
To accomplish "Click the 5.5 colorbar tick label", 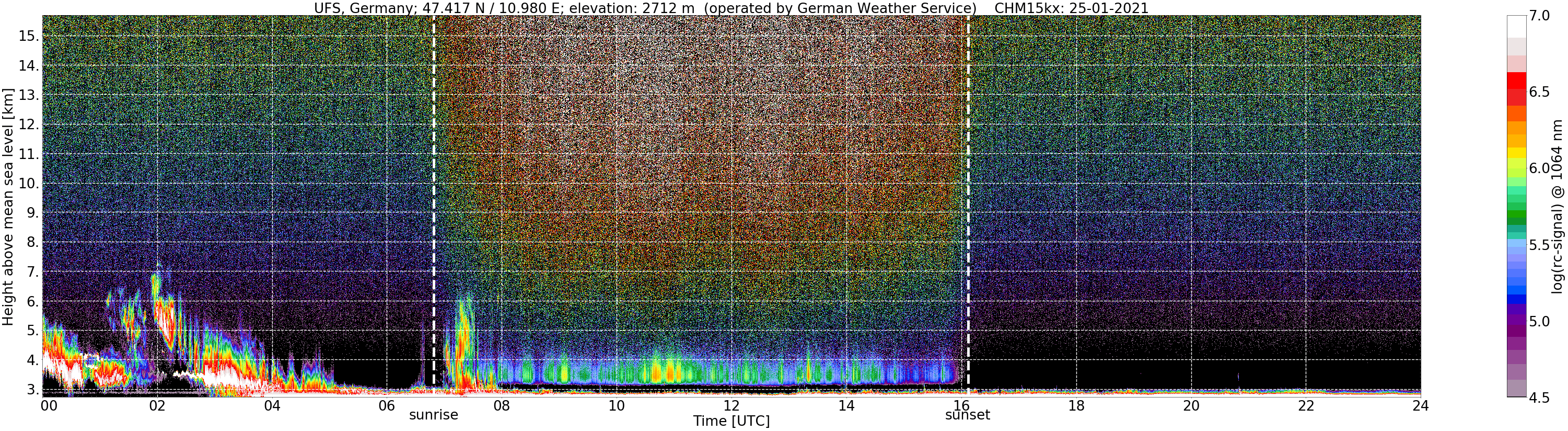I will (x=1539, y=245).
